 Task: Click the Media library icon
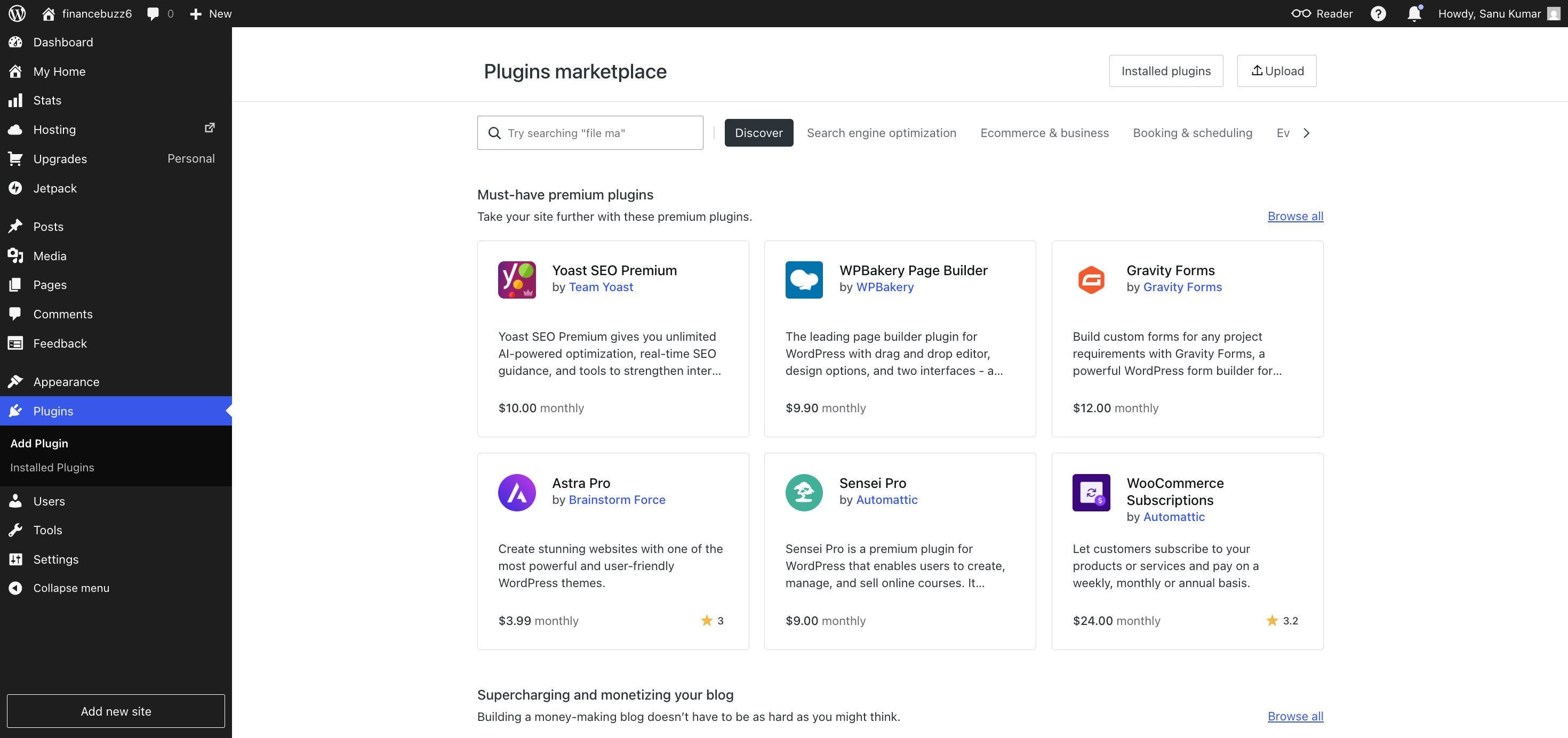click(16, 255)
